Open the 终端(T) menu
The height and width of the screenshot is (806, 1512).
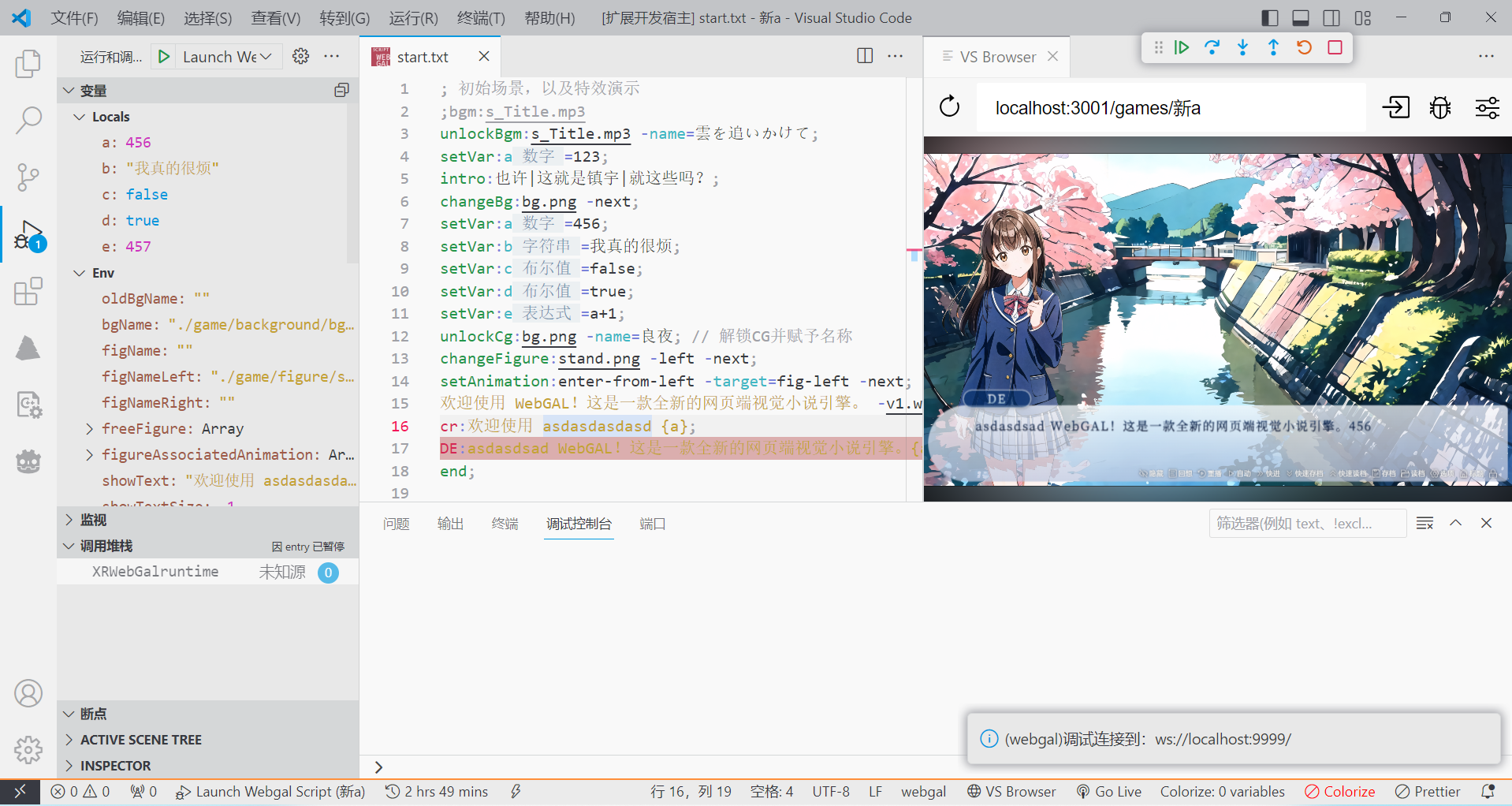pos(481,17)
